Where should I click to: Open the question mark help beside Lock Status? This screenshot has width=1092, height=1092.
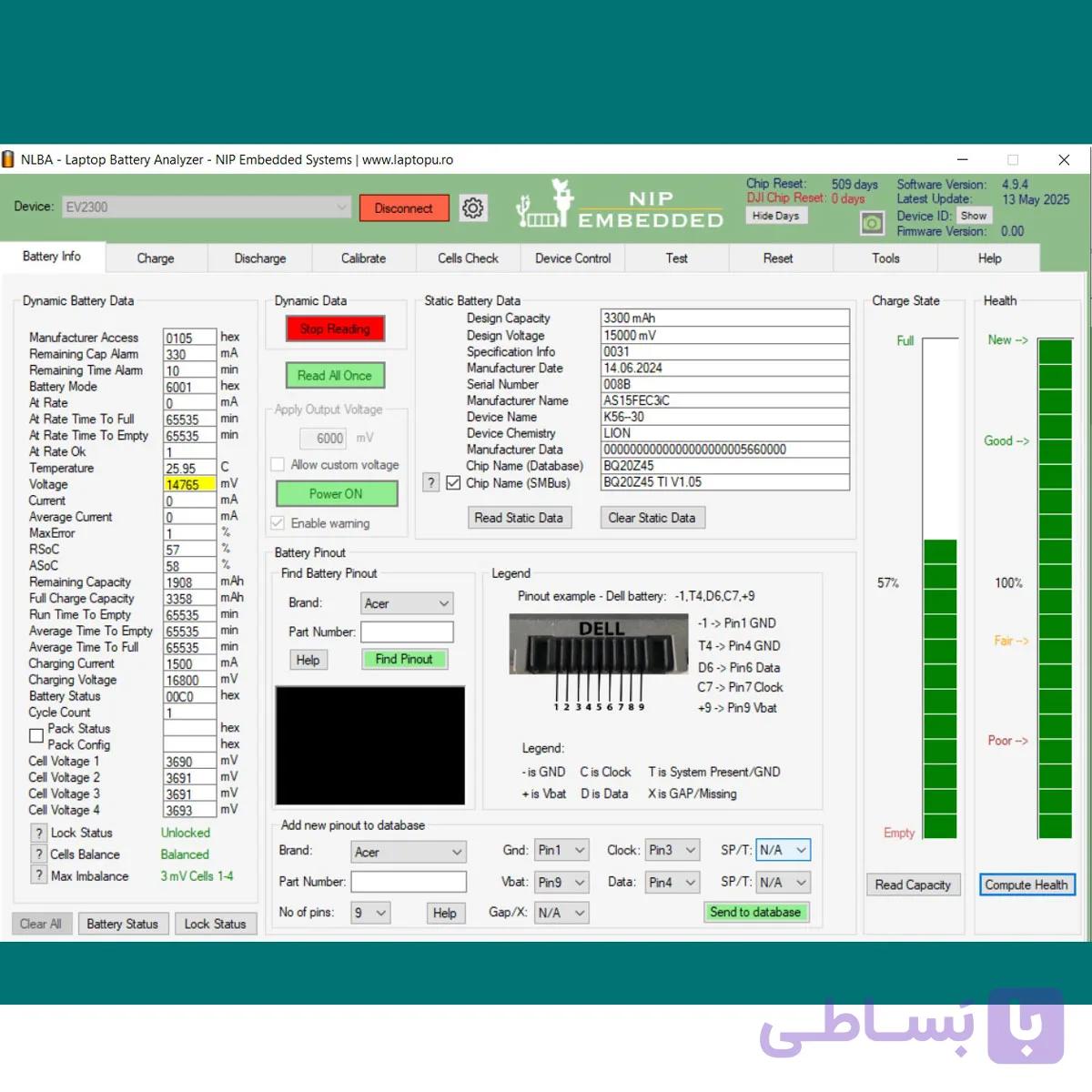pyautogui.click(x=39, y=833)
